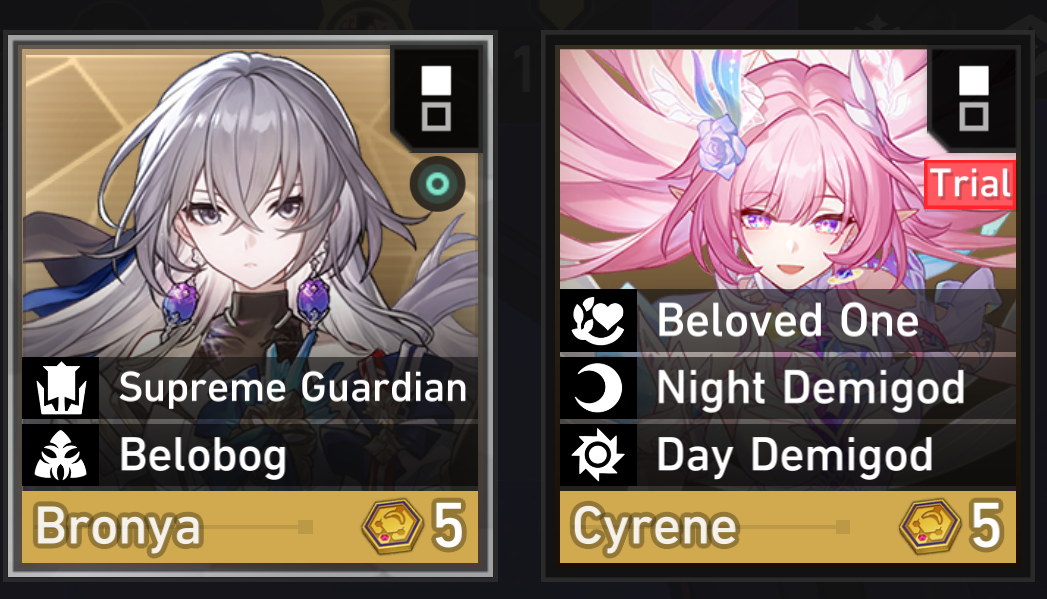
Task: Select the Supreme Guardian trait label
Action: click(x=292, y=388)
